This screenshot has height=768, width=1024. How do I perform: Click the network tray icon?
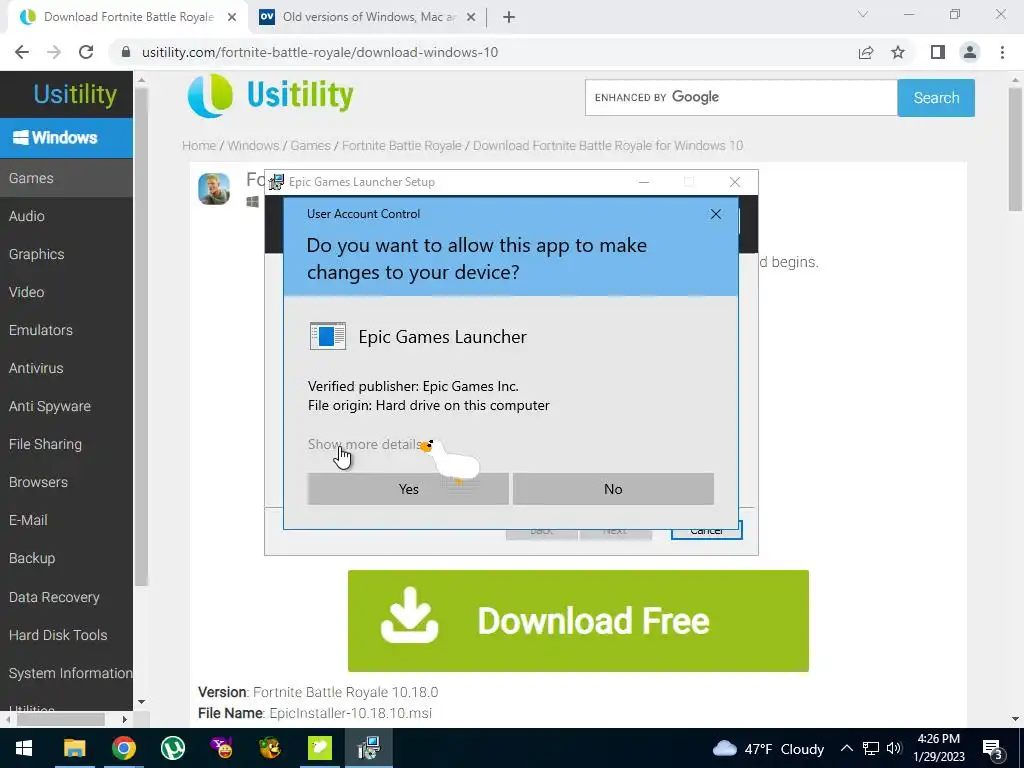pyautogui.click(x=871, y=748)
